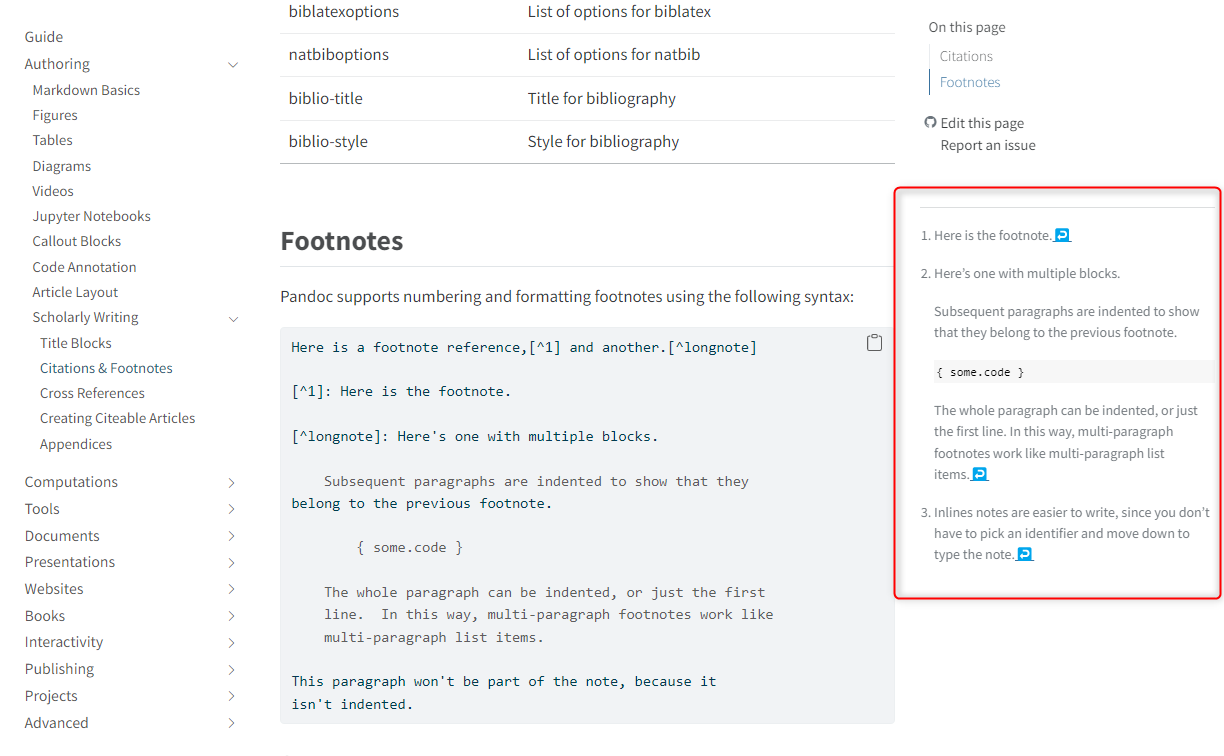Collapse the Authoring sidebar section
Image resolution: width=1224 pixels, height=756 pixels.
[233, 64]
